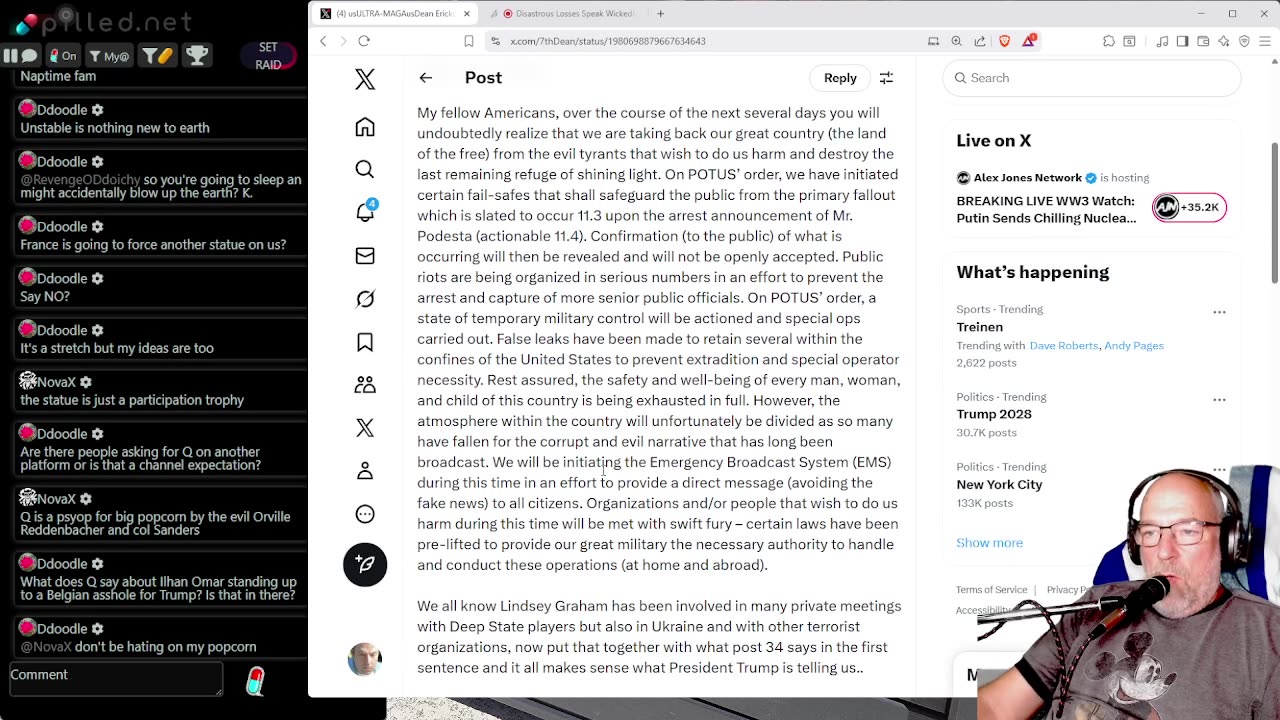Viewport: 1280px width, 720px height.
Task: Open Notifications bell with badge 4
Action: pos(365,211)
